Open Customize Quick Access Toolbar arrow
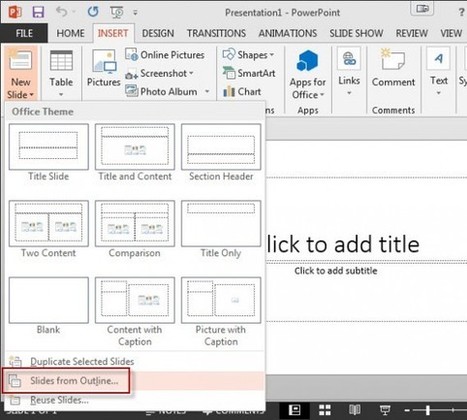This screenshot has width=467, height=420. 135,13
